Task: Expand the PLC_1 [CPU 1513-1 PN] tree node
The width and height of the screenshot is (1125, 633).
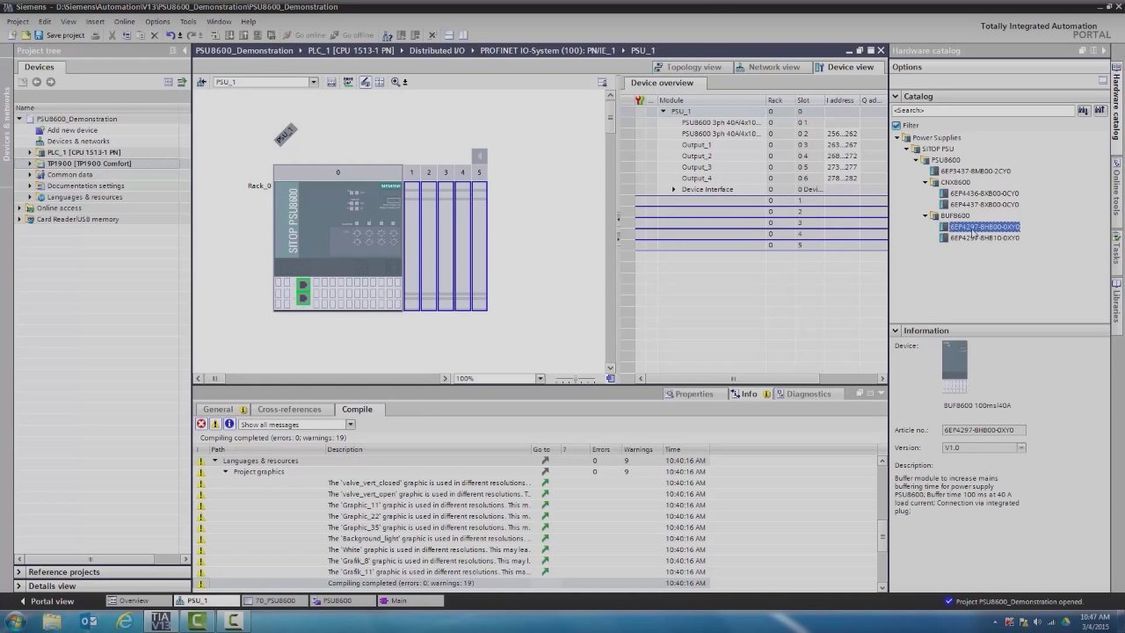Action: pos(29,152)
